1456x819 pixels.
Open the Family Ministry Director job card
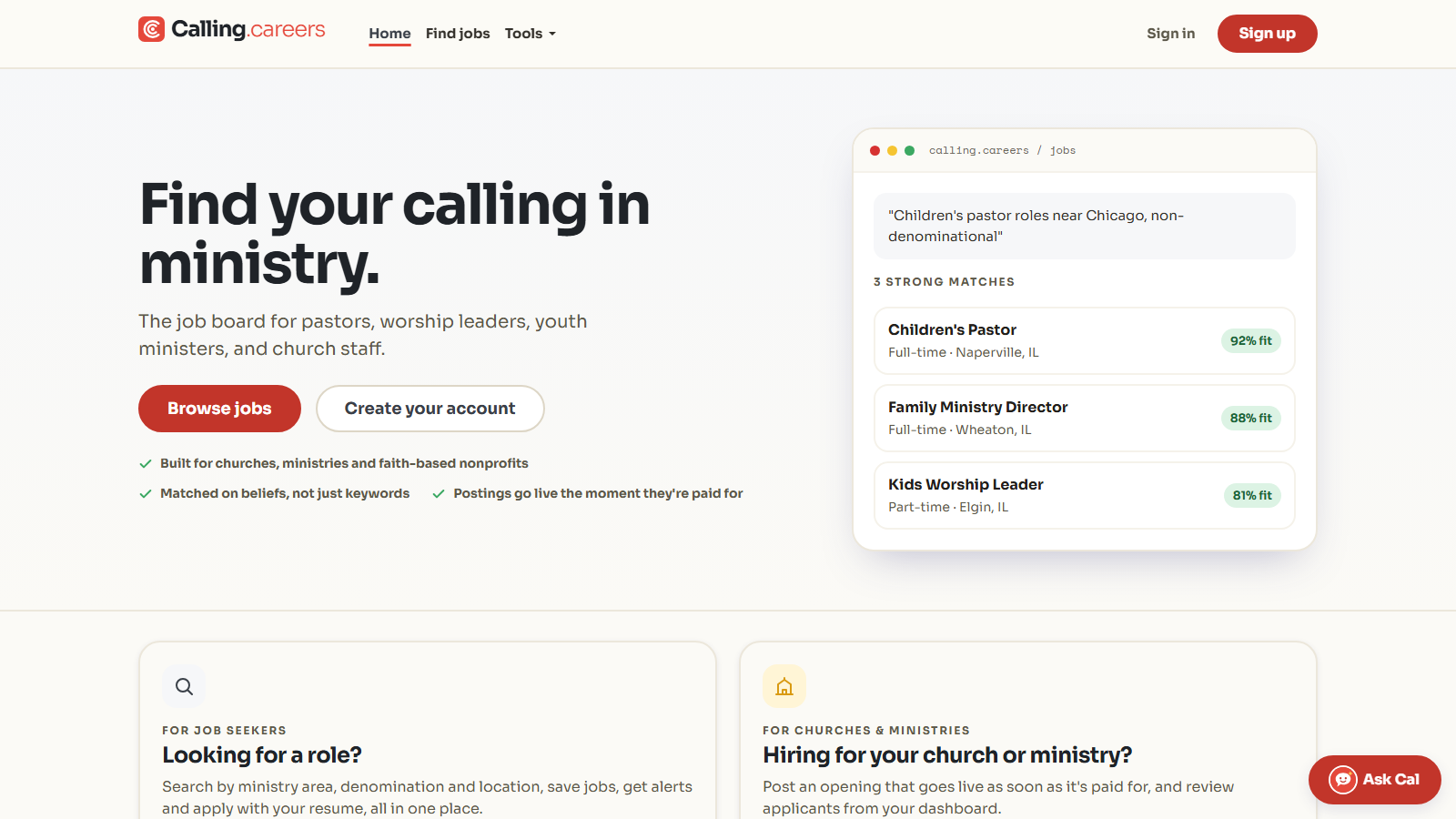(1084, 418)
